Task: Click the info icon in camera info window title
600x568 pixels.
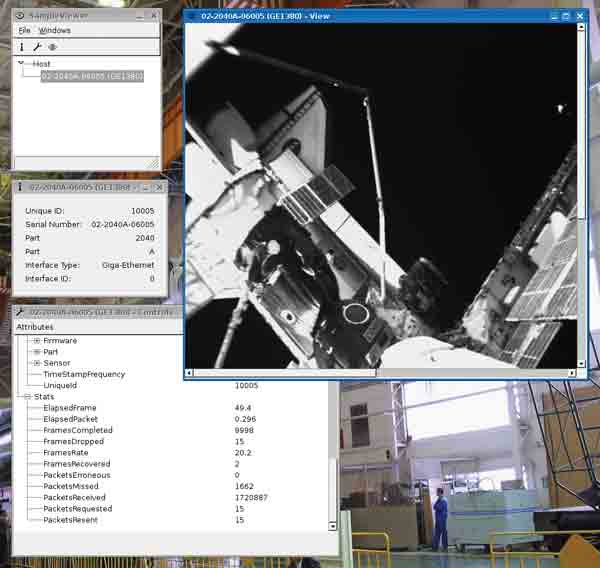Action: [x=20, y=187]
